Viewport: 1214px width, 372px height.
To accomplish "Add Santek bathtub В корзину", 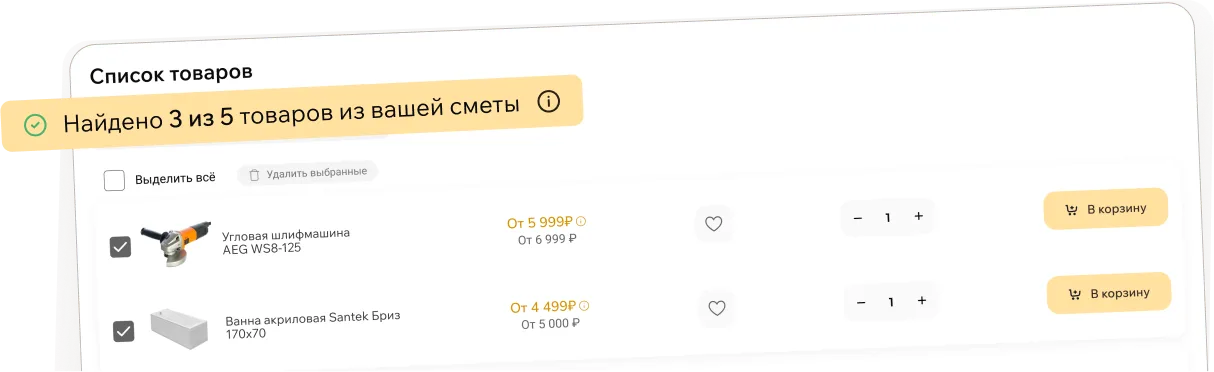I will click(x=1109, y=294).
